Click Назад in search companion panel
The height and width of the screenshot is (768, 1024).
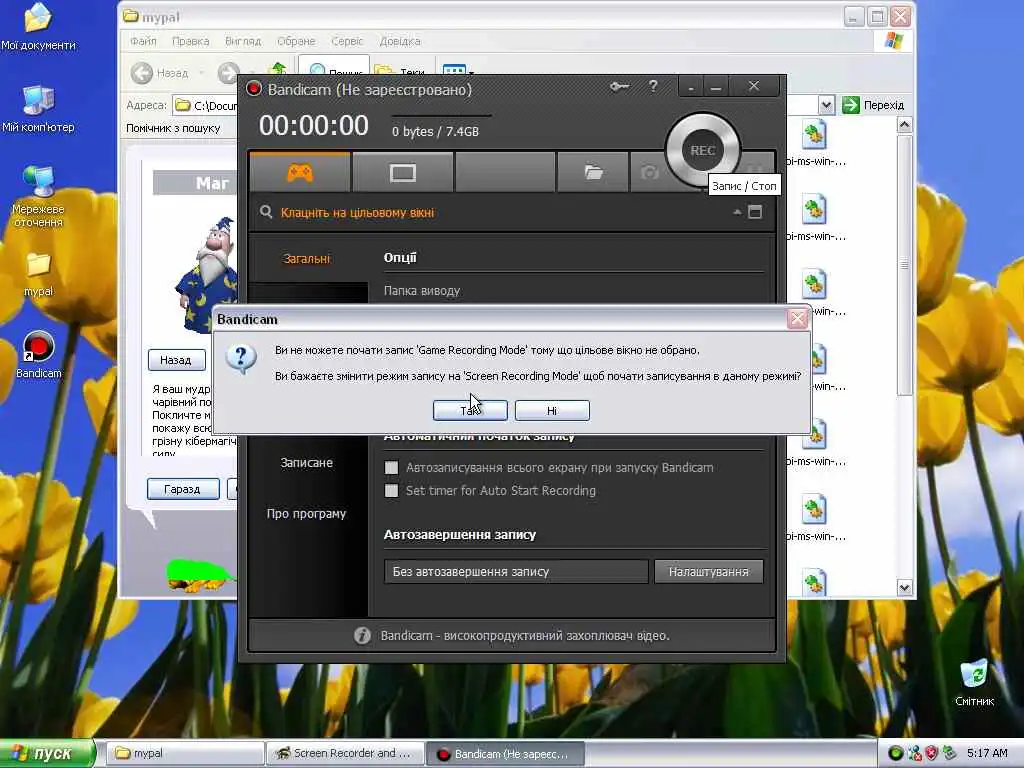(x=176, y=360)
